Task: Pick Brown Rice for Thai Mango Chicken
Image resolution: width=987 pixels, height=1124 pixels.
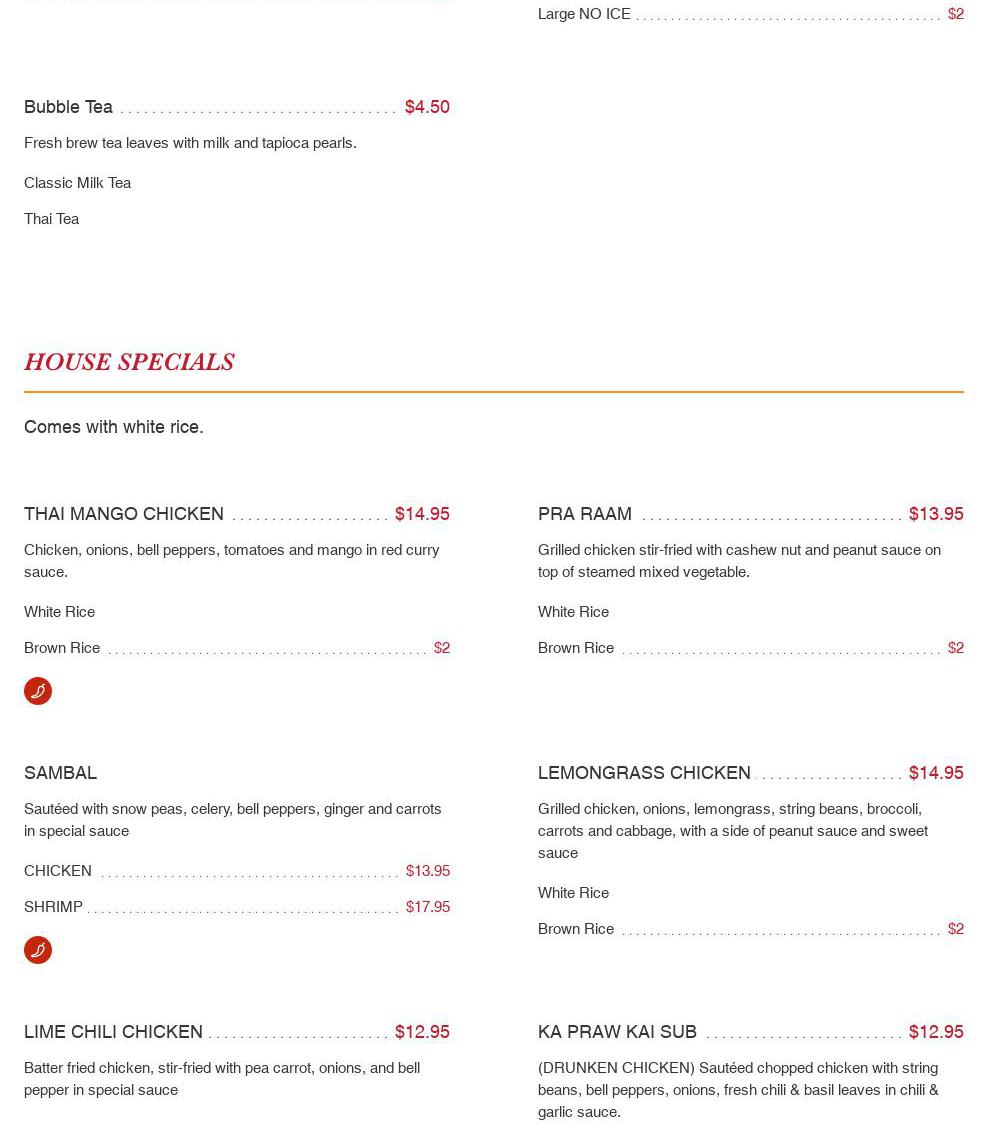Action: [x=62, y=648]
